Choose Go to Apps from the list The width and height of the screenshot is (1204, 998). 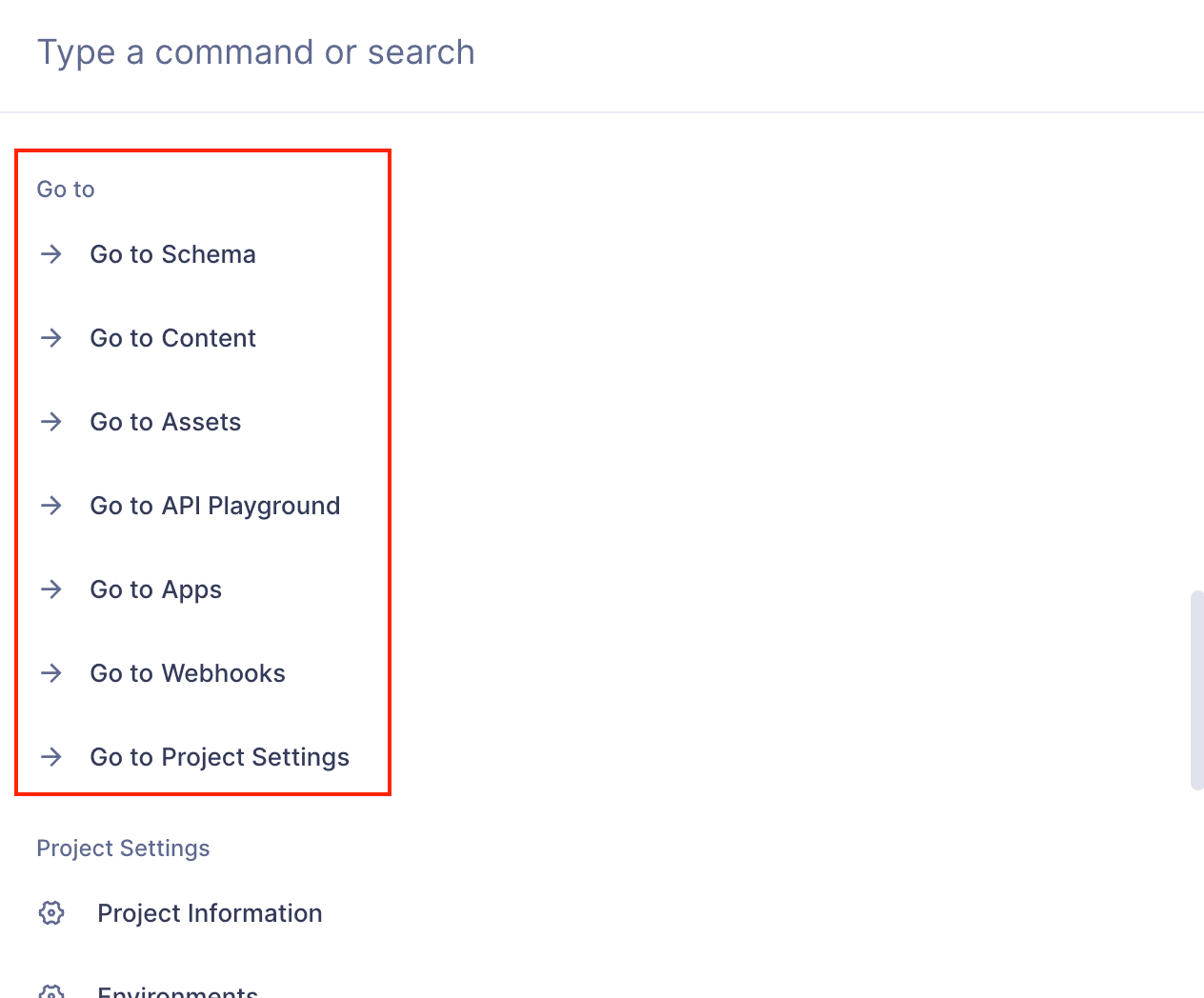pyautogui.click(x=155, y=589)
